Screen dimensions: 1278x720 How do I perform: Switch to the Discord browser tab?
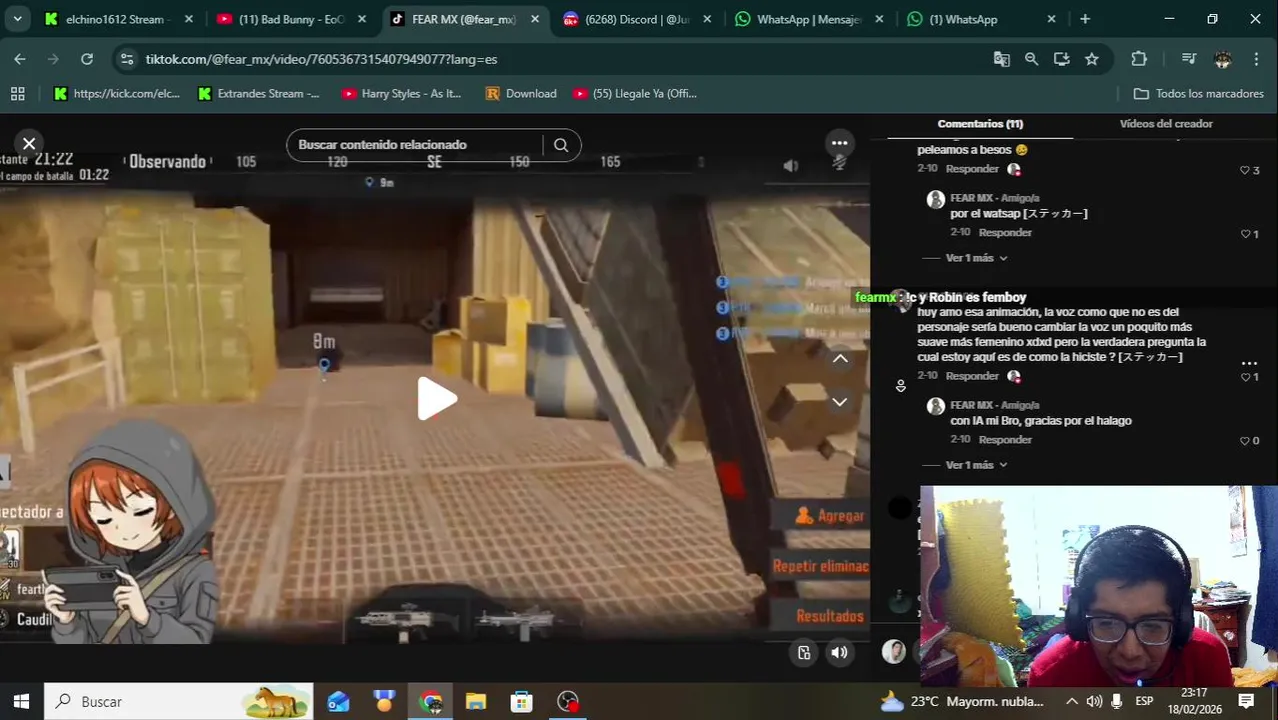[x=637, y=19]
